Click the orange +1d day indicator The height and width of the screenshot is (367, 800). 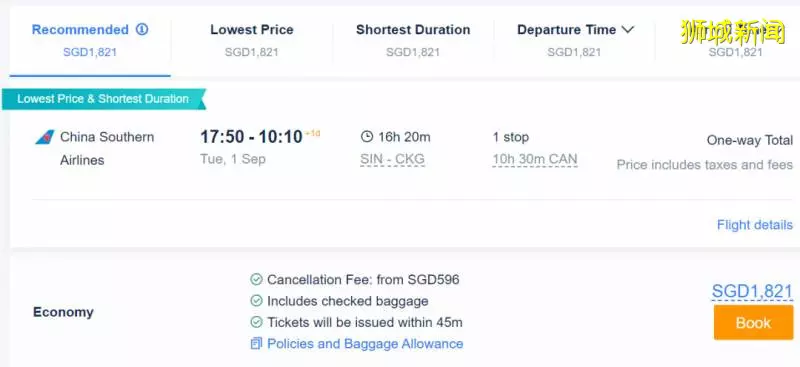click(313, 134)
